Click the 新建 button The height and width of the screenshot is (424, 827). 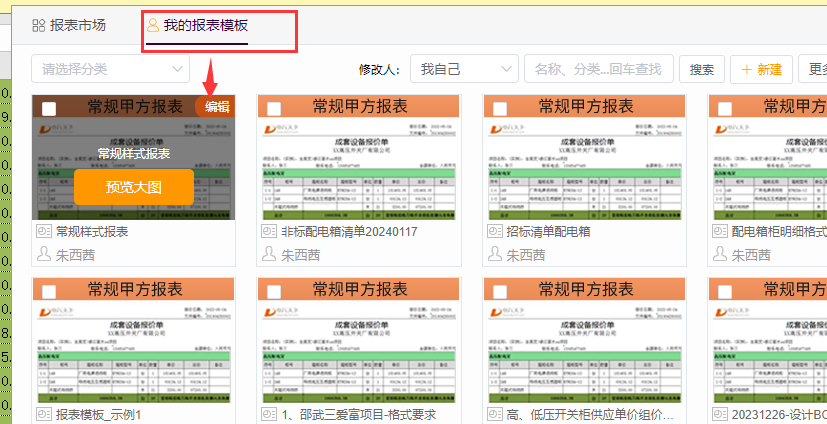pos(761,69)
